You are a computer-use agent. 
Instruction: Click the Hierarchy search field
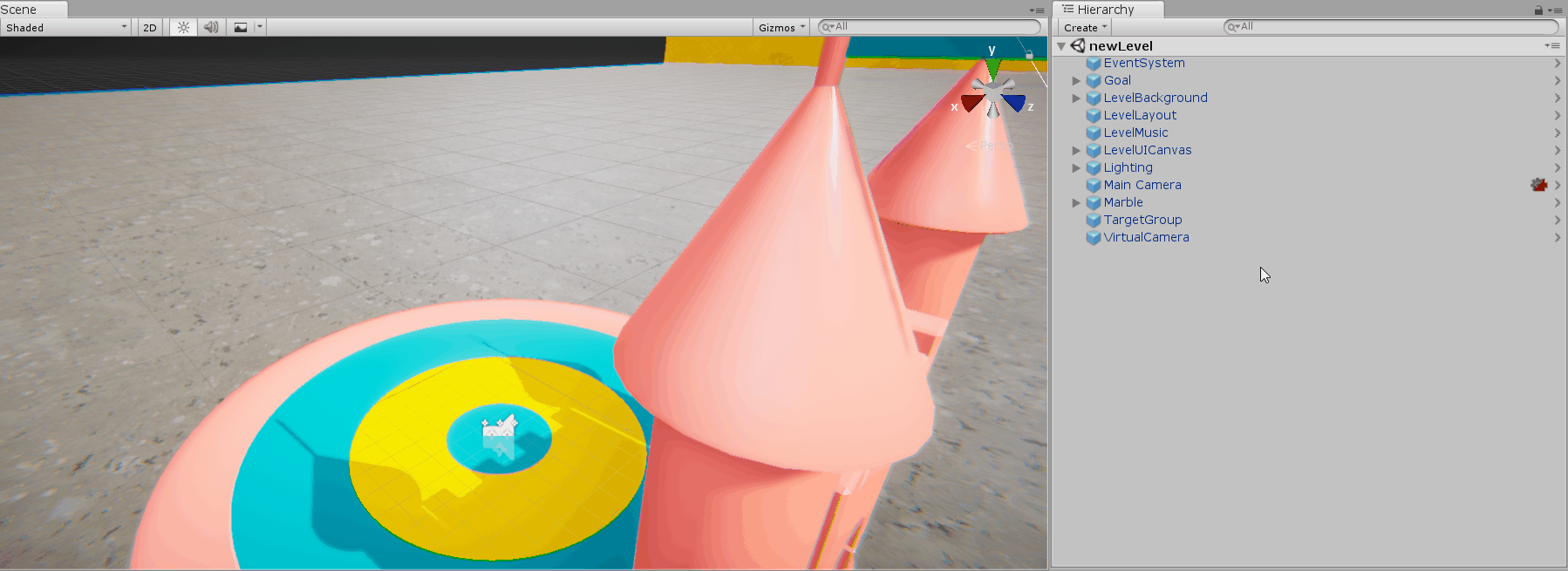(1391, 27)
